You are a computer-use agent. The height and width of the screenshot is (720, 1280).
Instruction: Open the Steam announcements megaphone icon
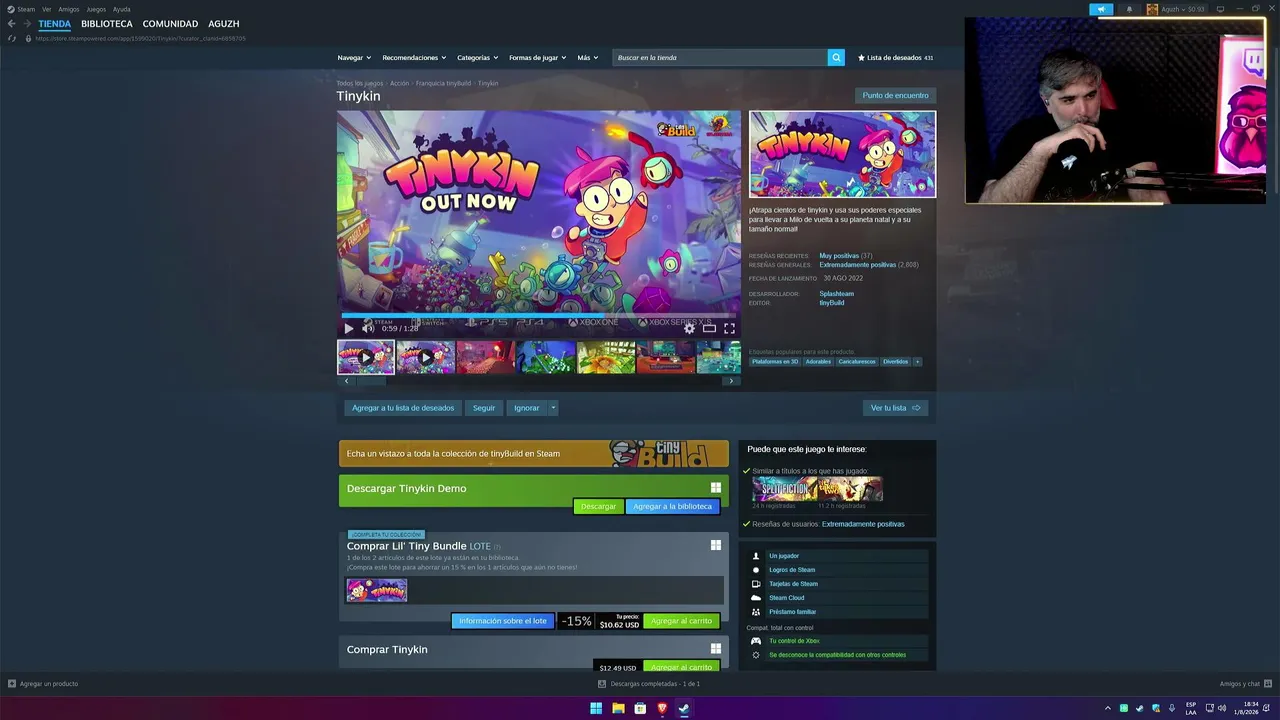click(1101, 9)
